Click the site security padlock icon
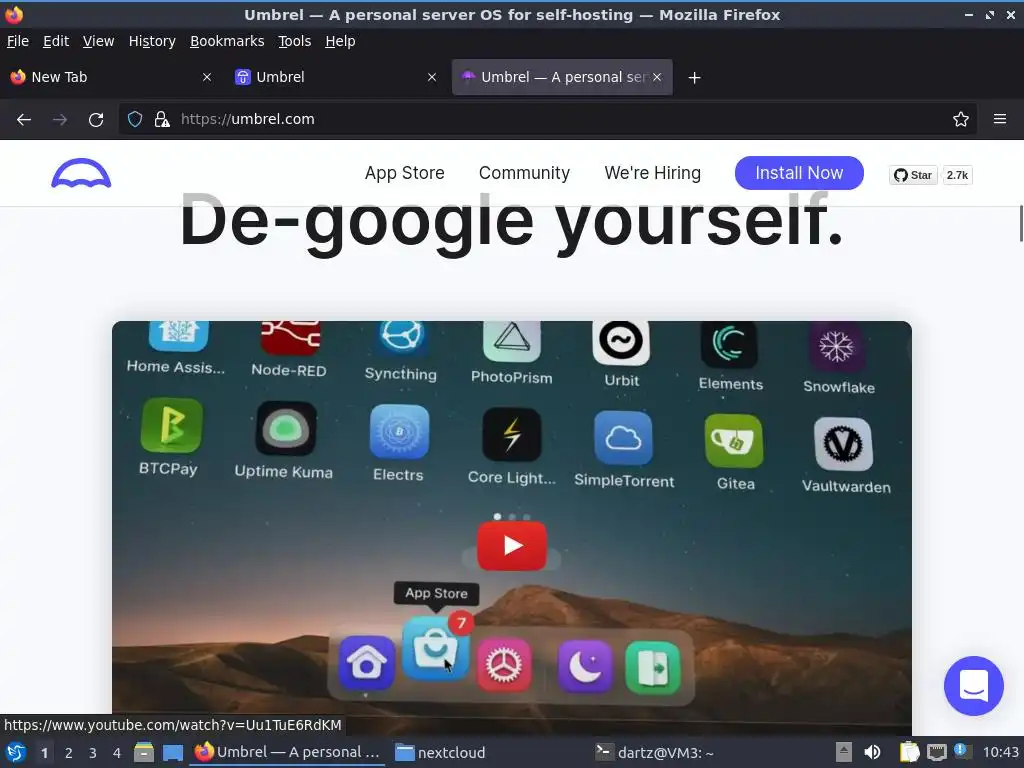 click(x=161, y=119)
